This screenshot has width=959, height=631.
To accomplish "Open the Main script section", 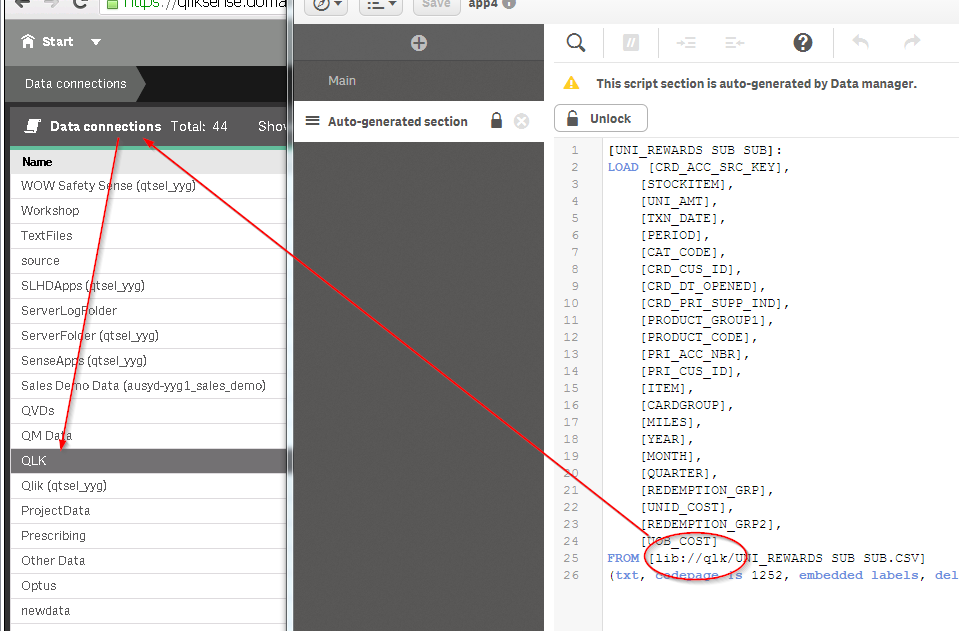I will (x=419, y=81).
